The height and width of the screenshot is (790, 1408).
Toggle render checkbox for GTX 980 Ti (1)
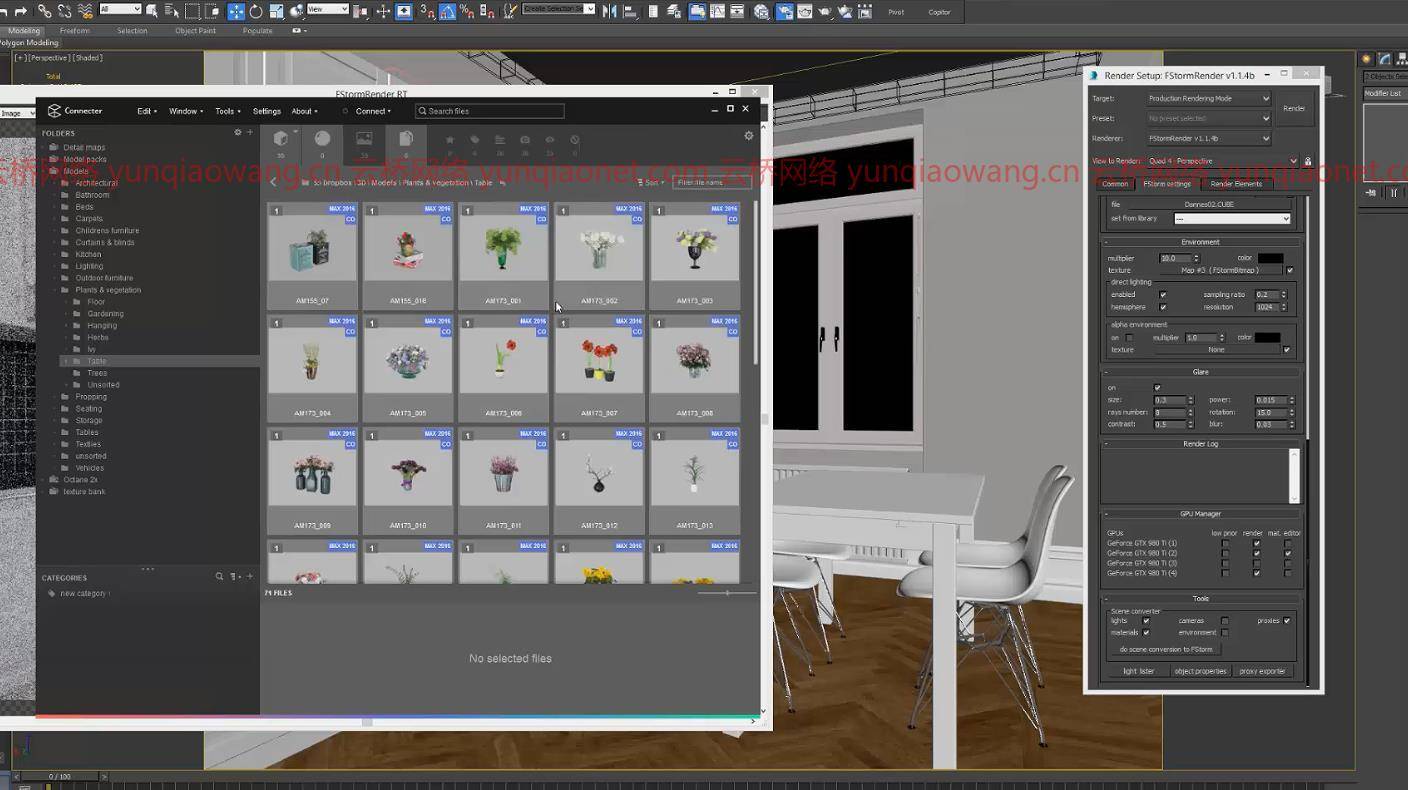coord(1257,543)
